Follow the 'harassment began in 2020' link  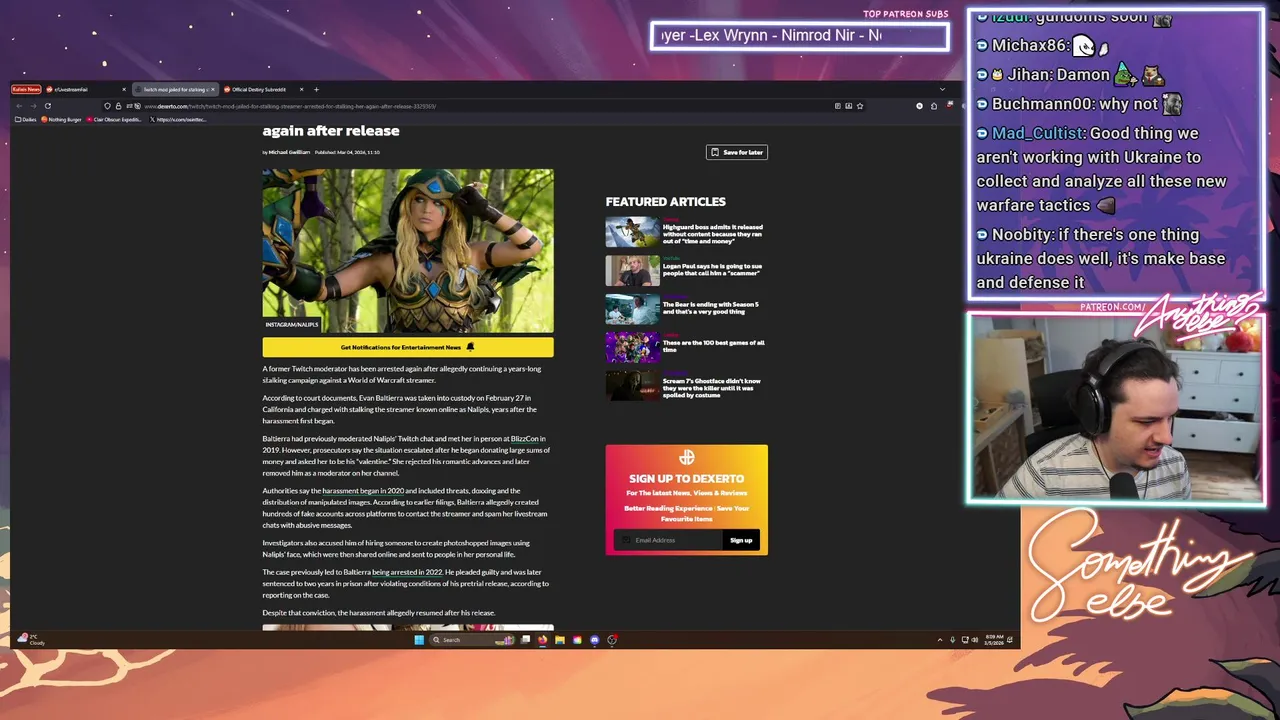click(363, 491)
